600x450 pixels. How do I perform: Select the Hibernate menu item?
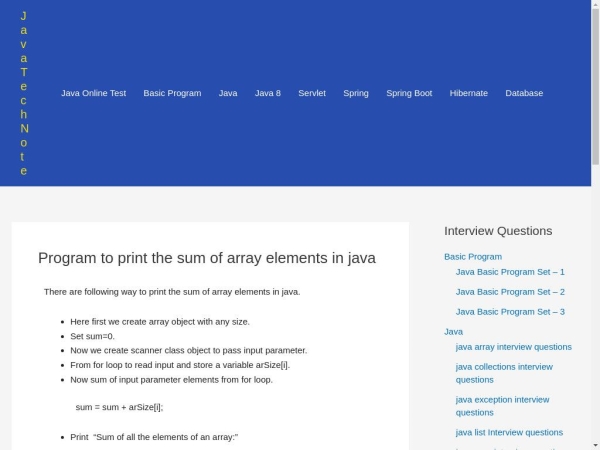[x=469, y=93]
